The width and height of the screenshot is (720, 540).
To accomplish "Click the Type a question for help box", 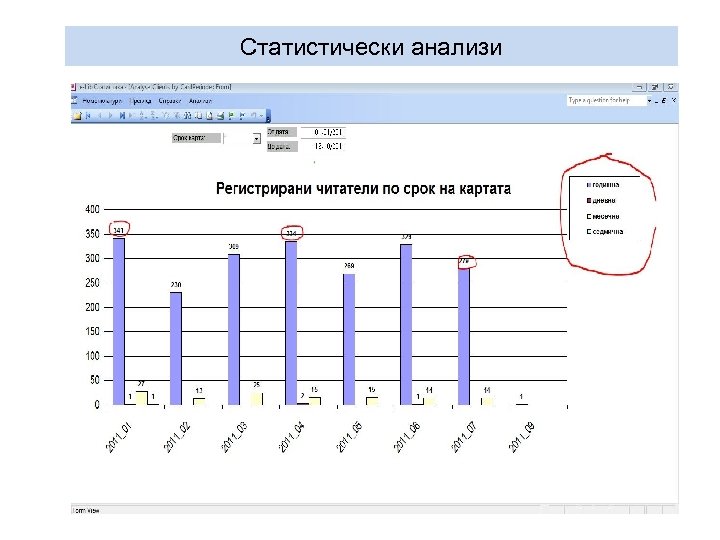I will (607, 100).
